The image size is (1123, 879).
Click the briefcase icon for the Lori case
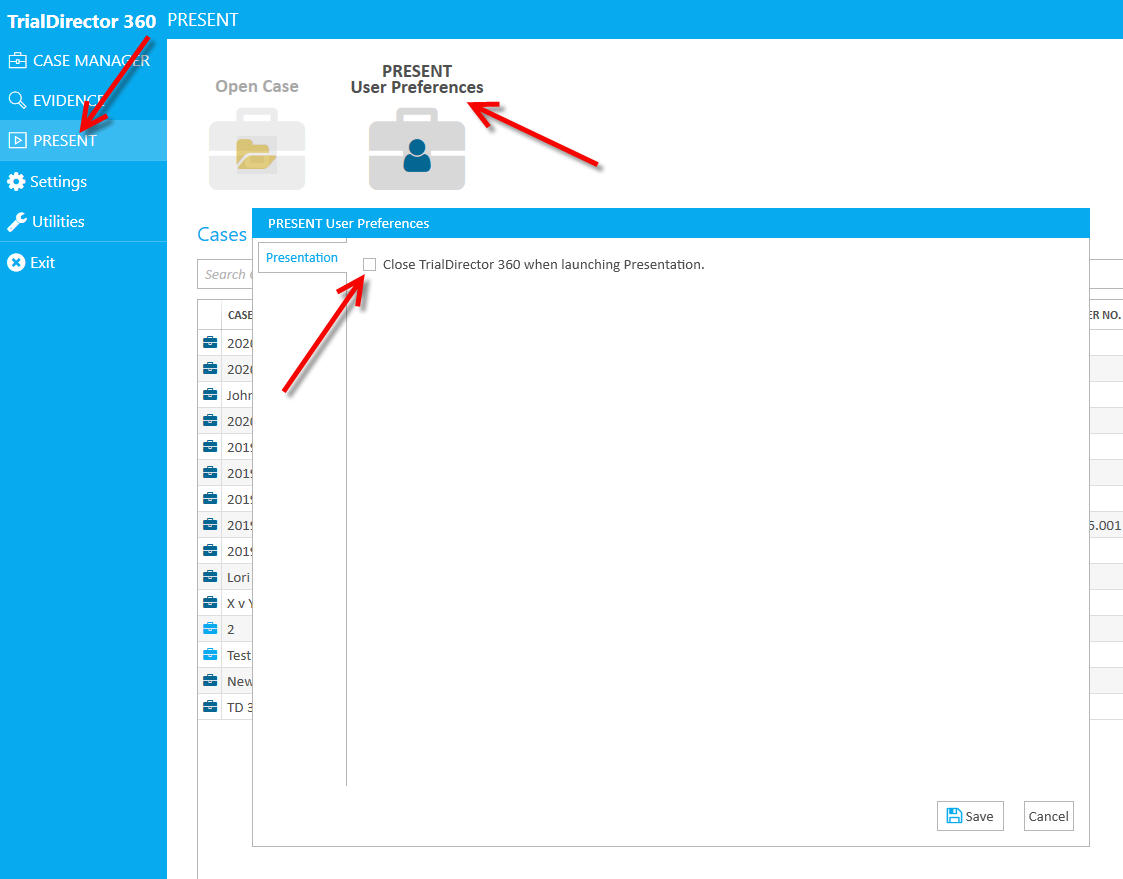(210, 577)
